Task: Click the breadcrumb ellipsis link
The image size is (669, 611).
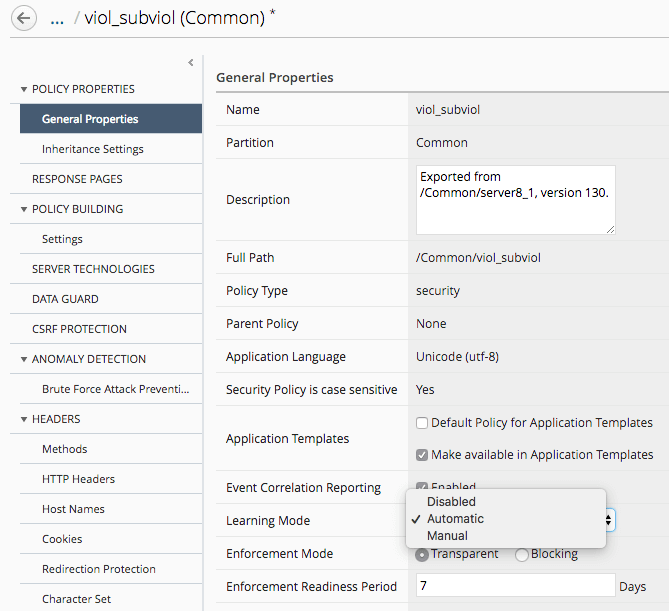Action: click(57, 17)
